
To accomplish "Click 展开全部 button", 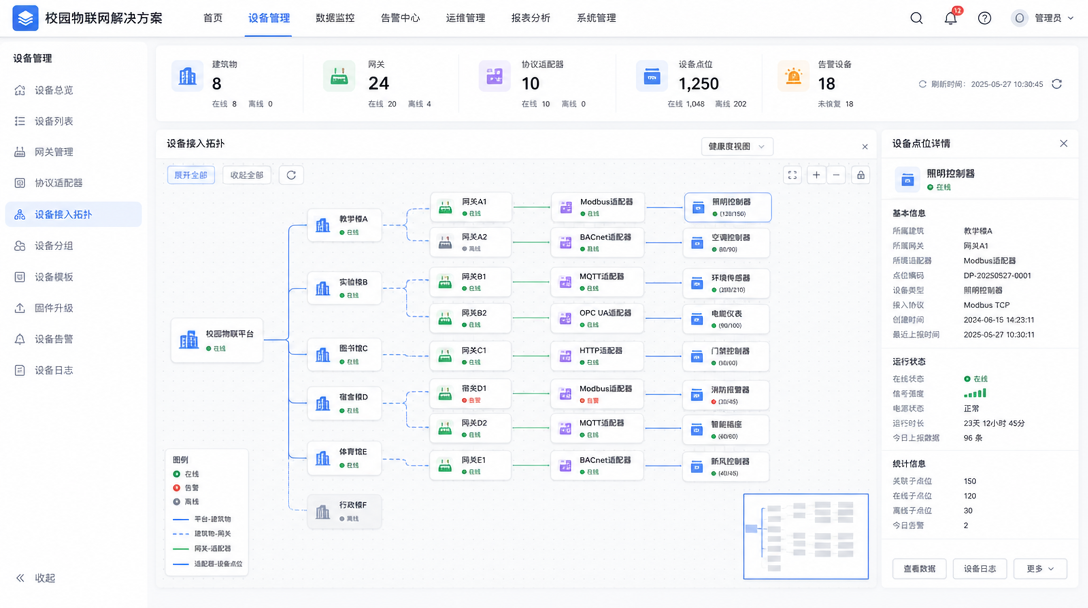I will coord(191,175).
